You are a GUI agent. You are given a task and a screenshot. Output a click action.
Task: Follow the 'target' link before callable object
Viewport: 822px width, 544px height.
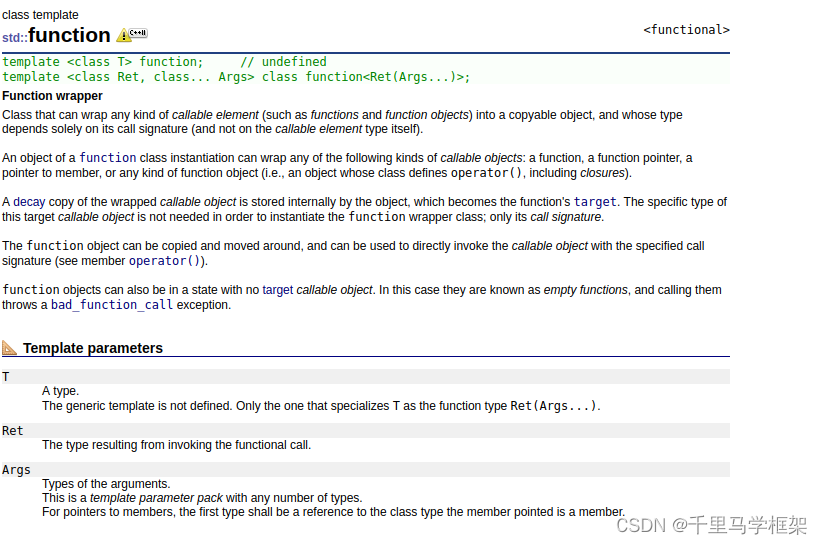[277, 290]
